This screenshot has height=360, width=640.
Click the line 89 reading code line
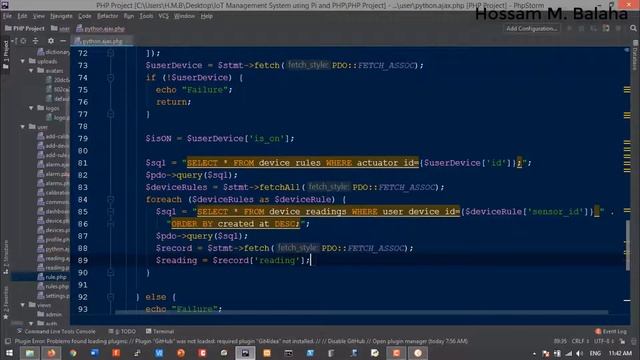(x=233, y=260)
